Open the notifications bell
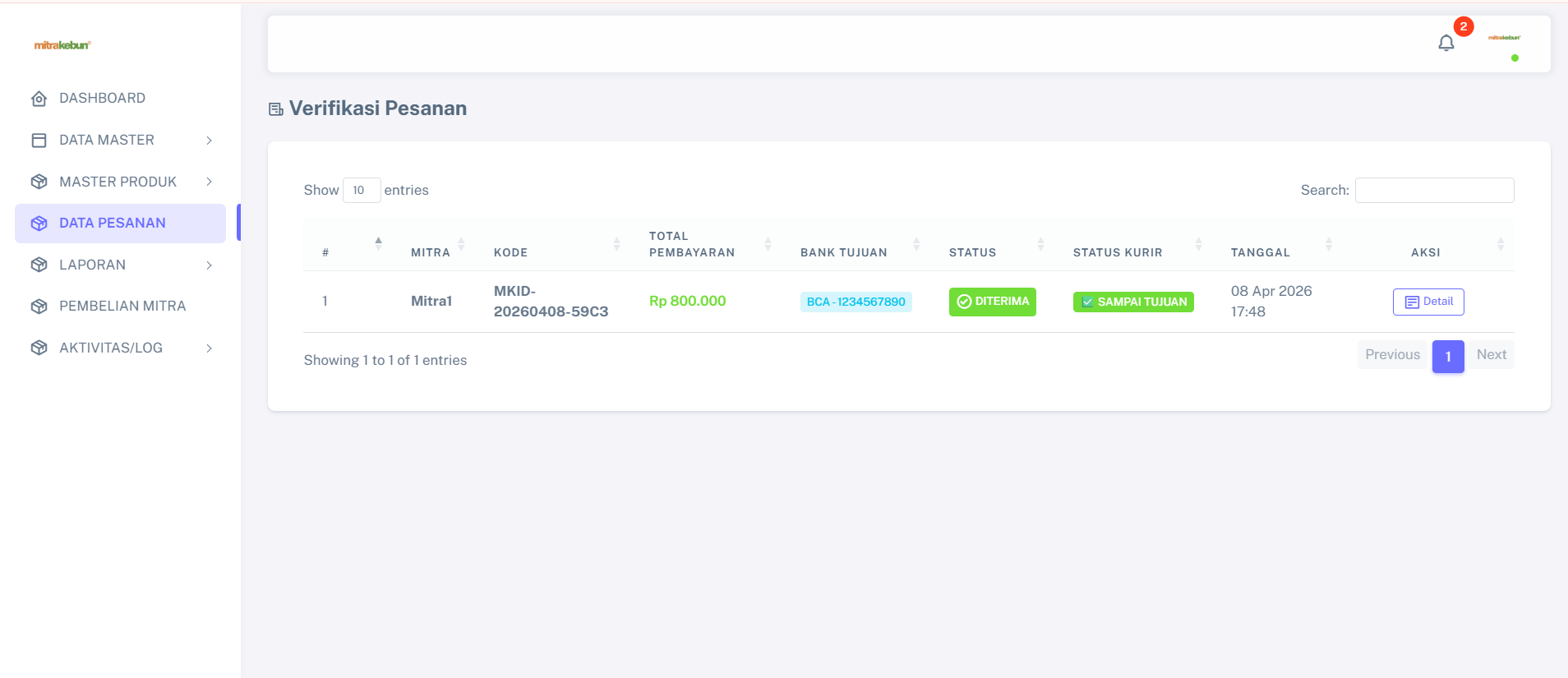The image size is (1568, 678). coord(1446,43)
